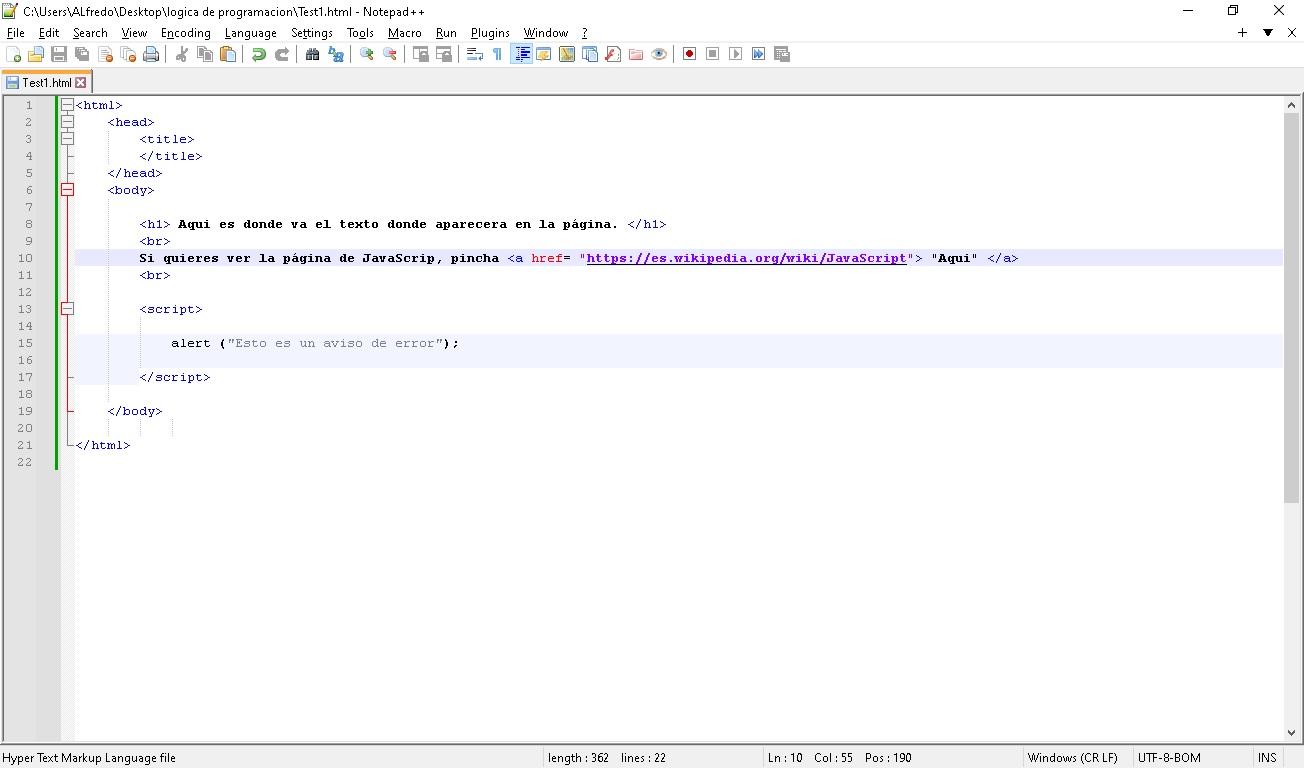Close the Test1.html tab with its red X
Viewport: 1304px width, 768px height.
point(81,83)
